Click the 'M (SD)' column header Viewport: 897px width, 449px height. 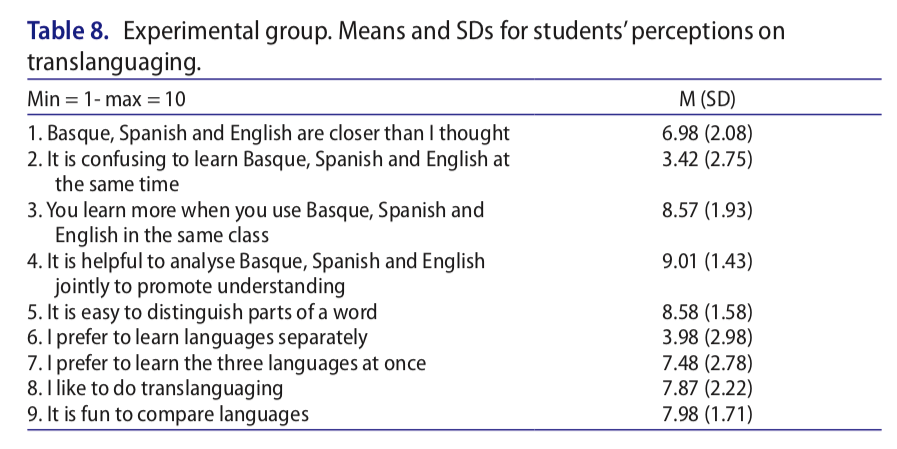706,99
